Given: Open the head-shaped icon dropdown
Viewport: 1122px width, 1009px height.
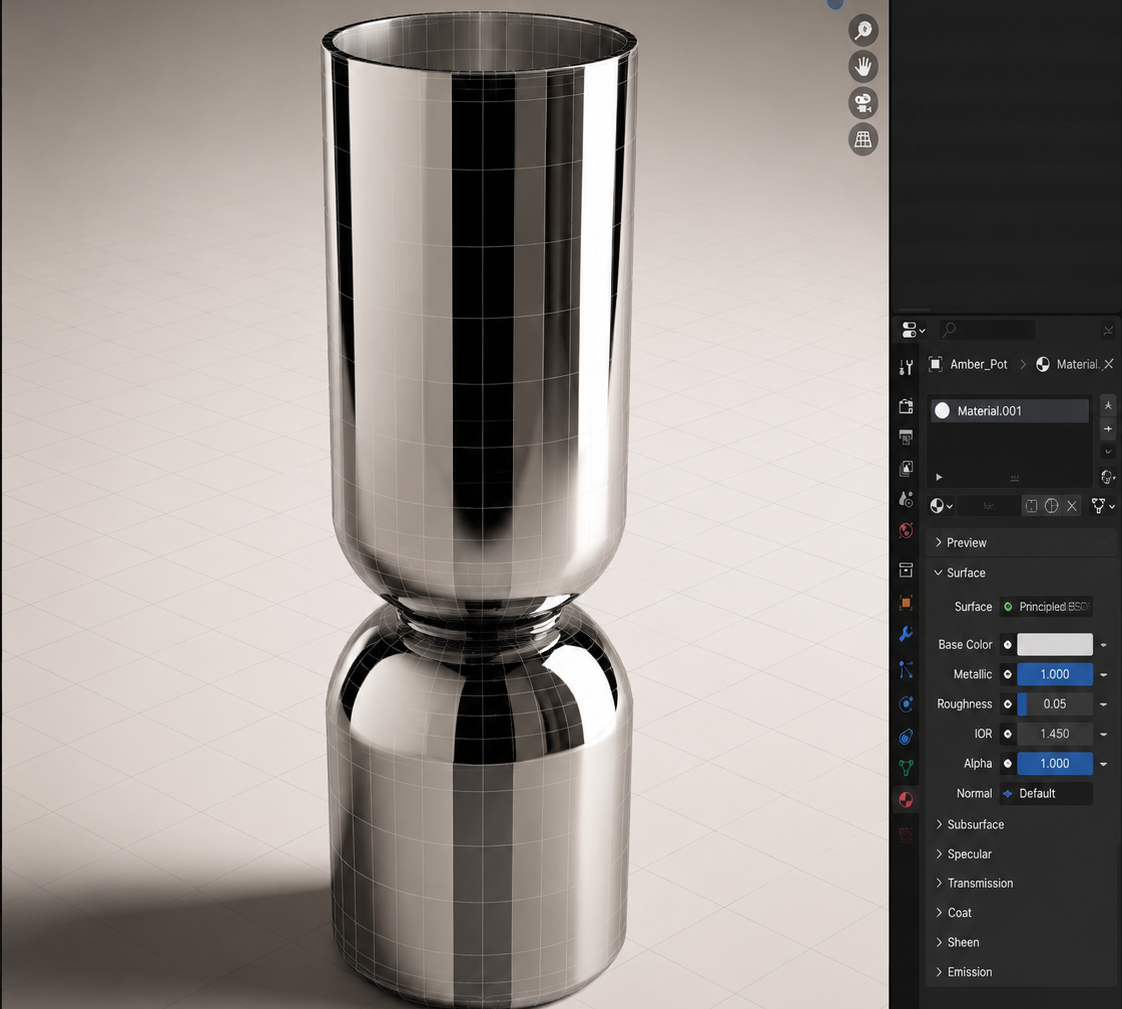Looking at the screenshot, I should [1108, 477].
